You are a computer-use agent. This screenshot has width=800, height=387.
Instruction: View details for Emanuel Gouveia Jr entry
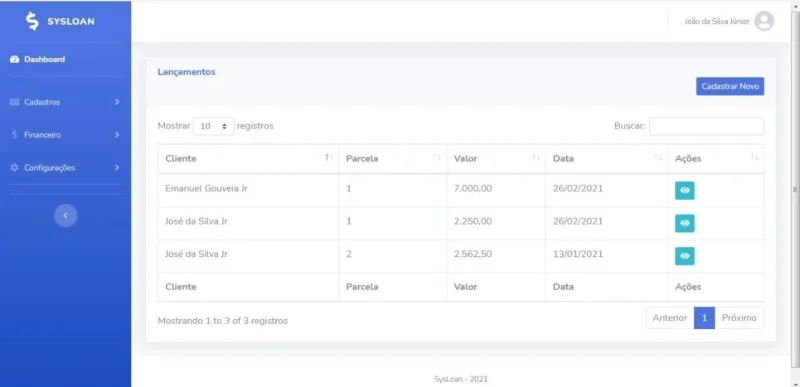685,191
